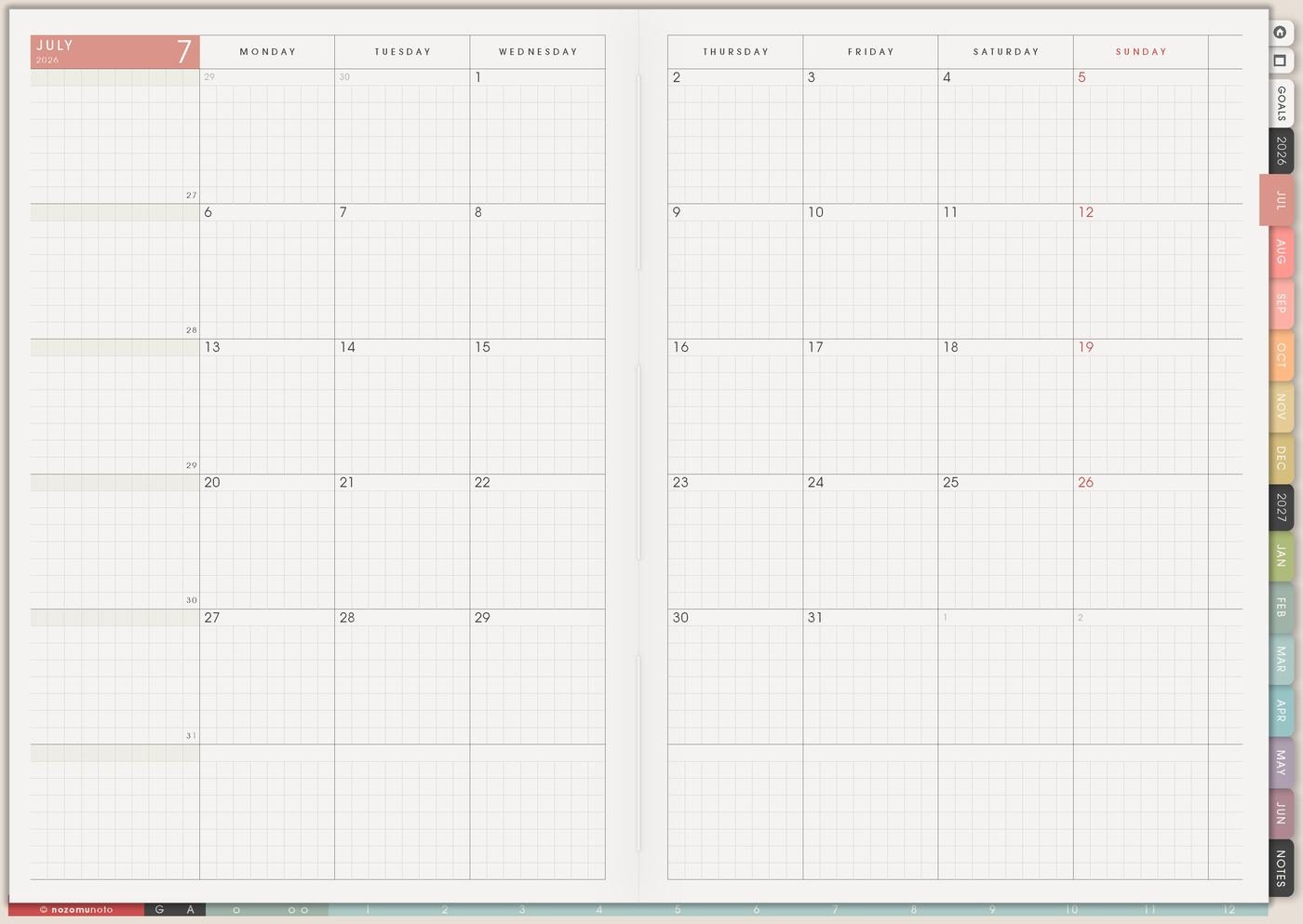Select bottom index tab 6
1303x924 pixels.
[x=757, y=909]
